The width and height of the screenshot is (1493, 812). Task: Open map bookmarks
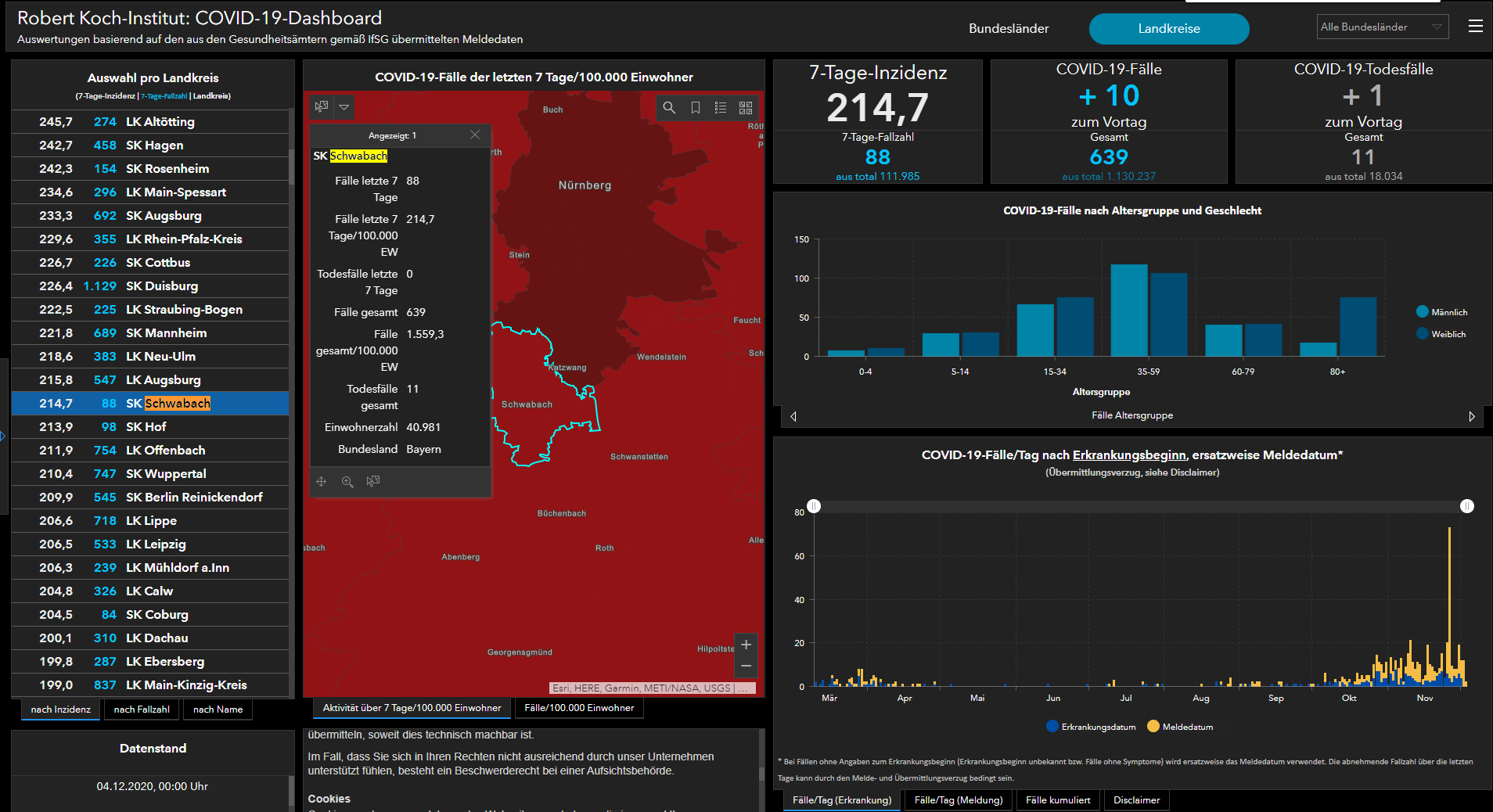695,108
